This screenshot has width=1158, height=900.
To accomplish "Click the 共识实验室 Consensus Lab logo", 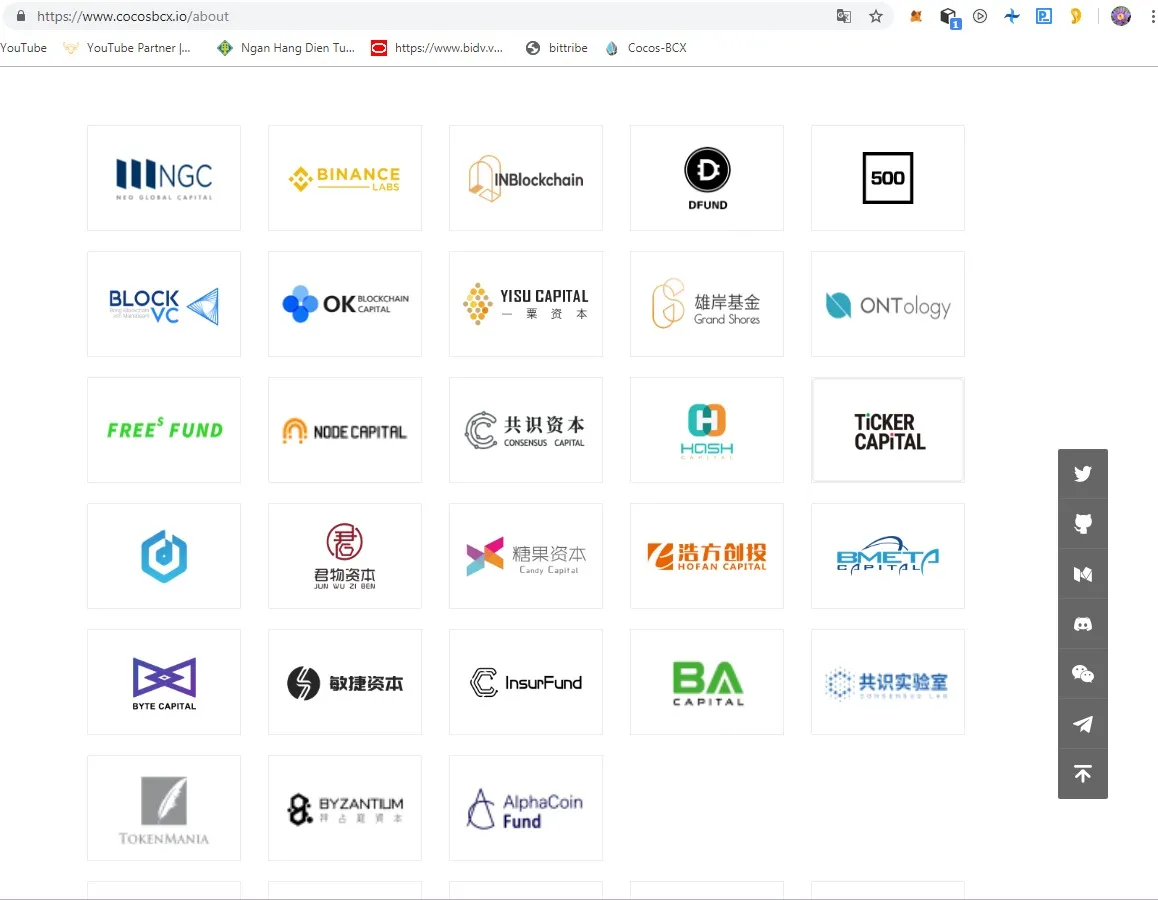I will 888,682.
